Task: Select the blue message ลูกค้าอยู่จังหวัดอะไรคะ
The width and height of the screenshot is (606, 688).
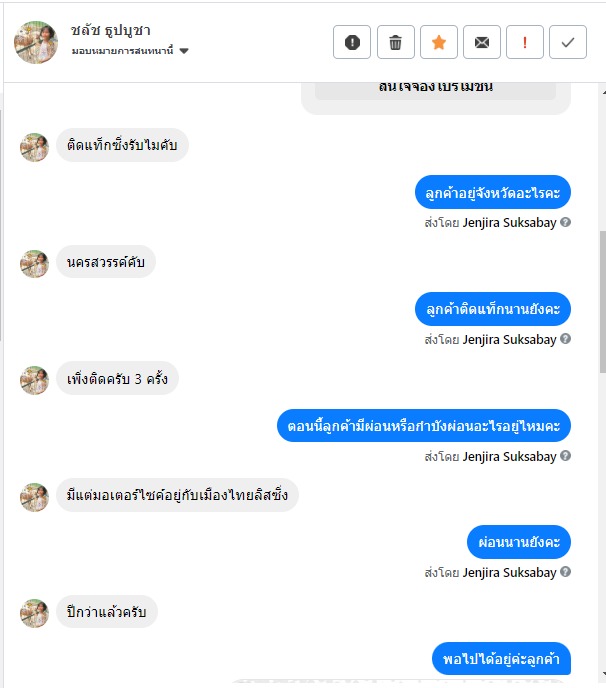Action: [493, 192]
